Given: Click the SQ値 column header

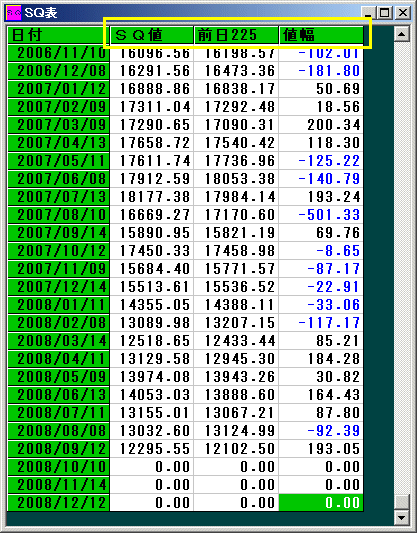Looking at the screenshot, I should (x=152, y=35).
